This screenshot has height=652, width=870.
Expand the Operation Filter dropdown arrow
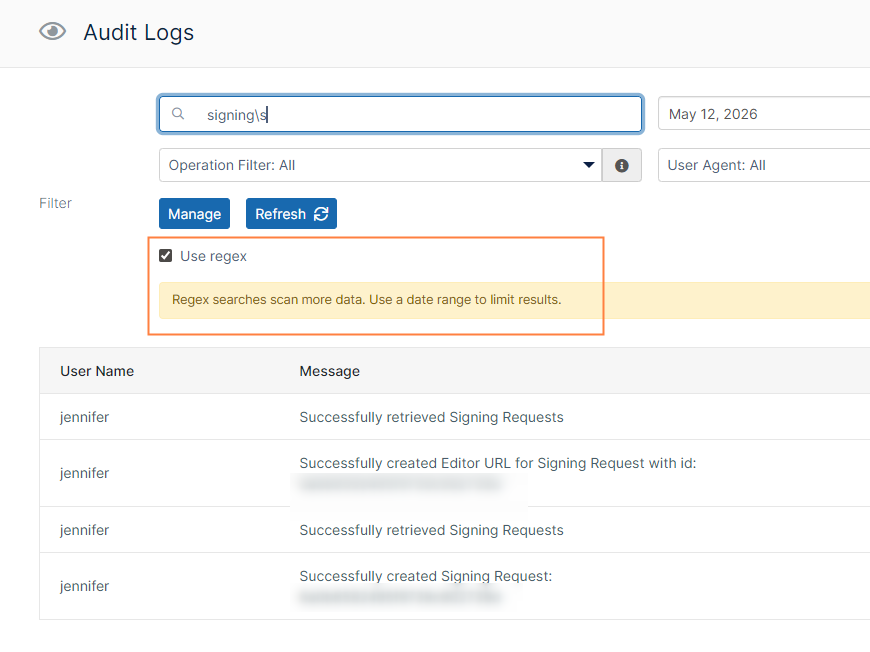click(589, 165)
